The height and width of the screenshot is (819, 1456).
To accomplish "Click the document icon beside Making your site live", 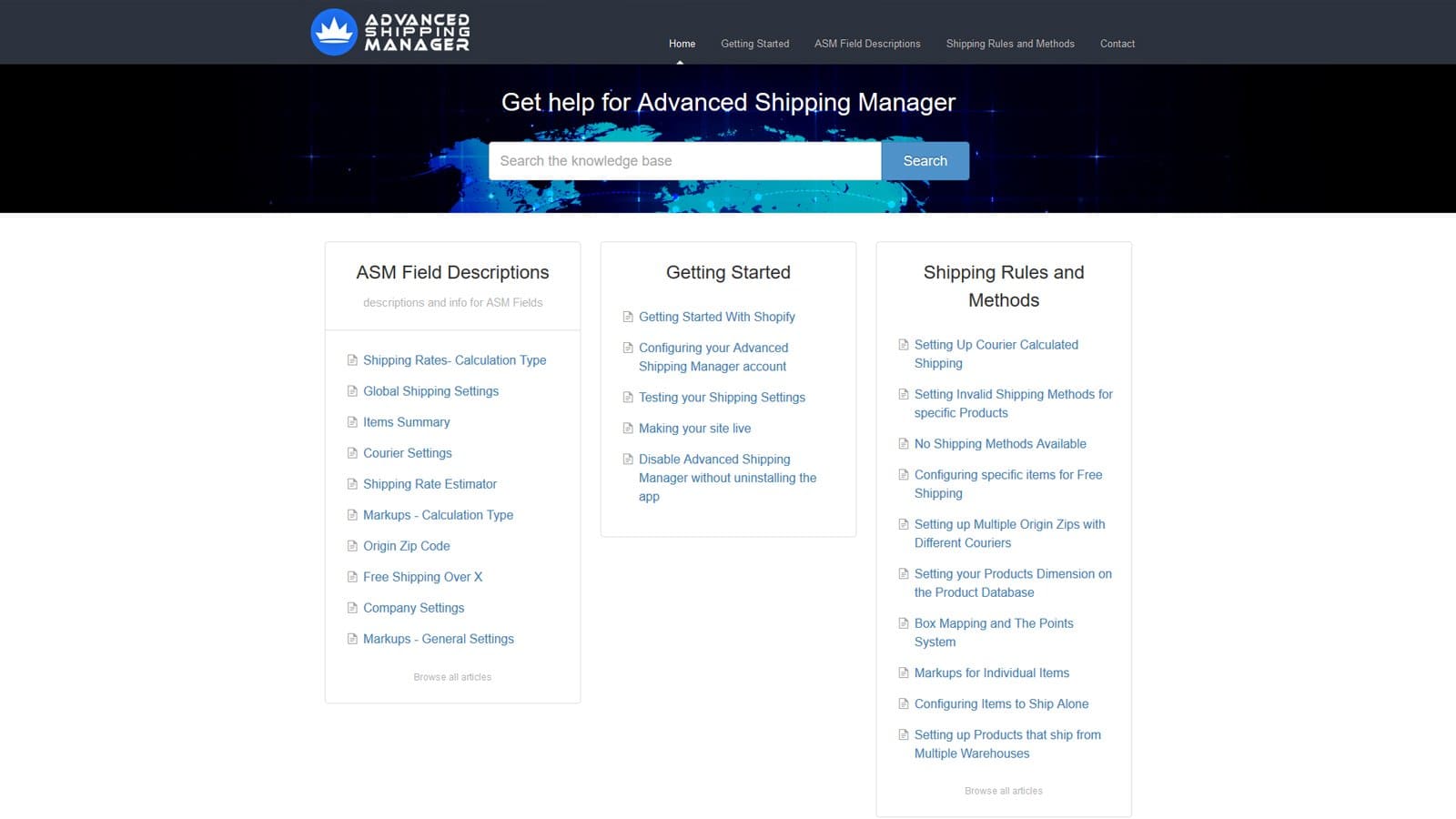I will [628, 429].
